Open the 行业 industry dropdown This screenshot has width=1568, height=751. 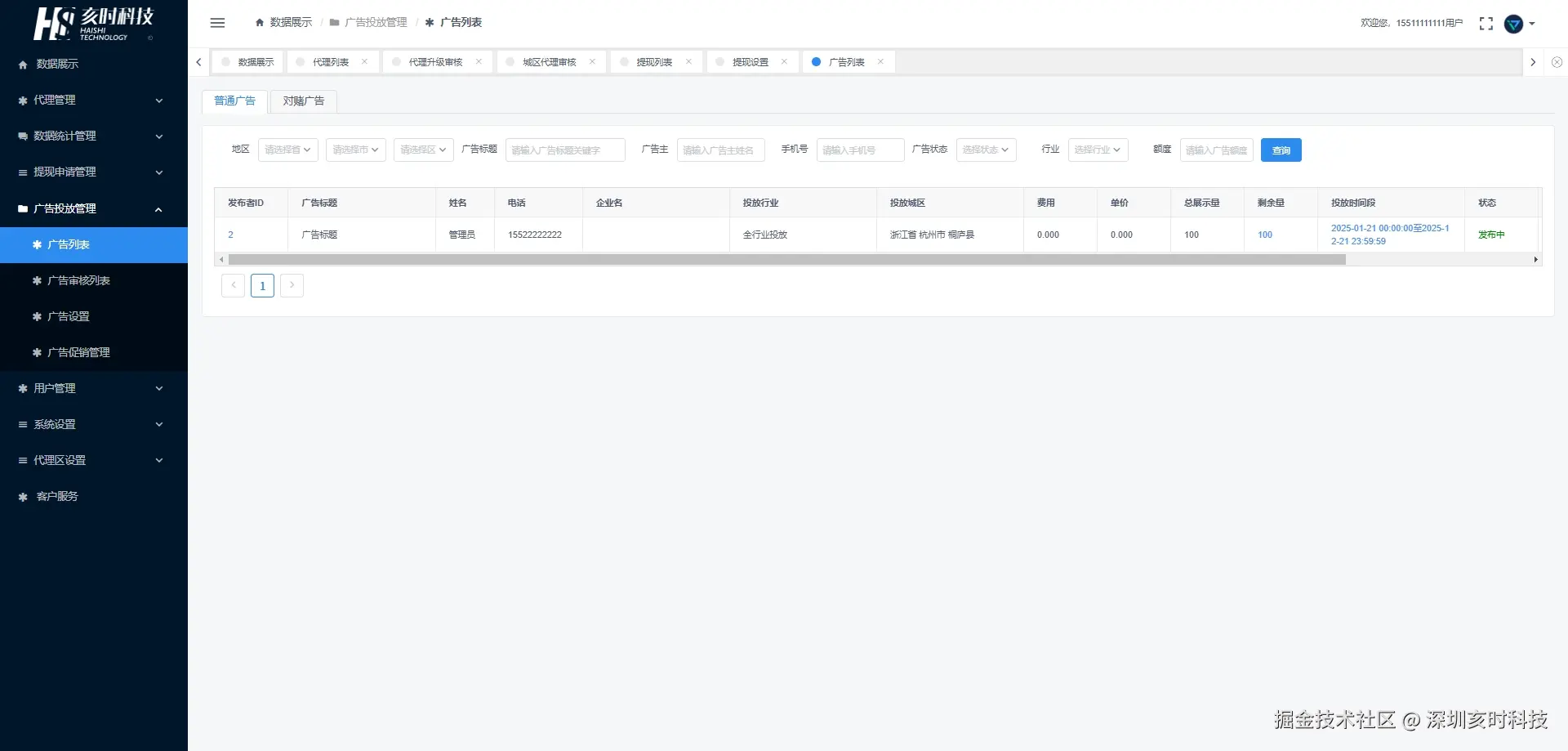tap(1098, 150)
